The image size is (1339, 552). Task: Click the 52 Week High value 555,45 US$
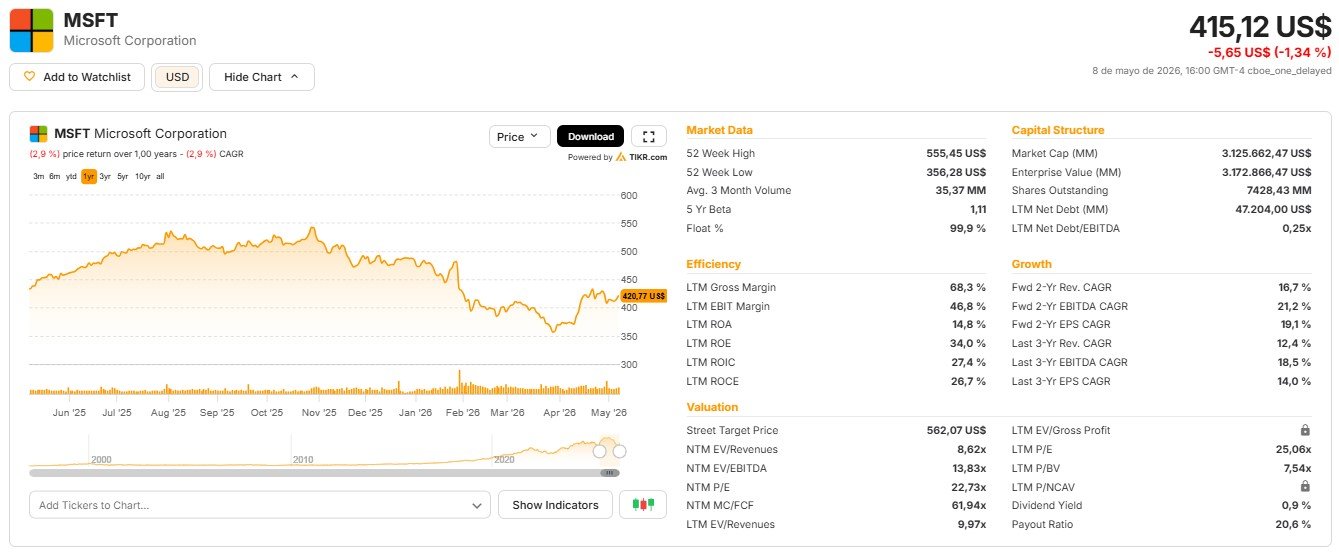point(956,153)
